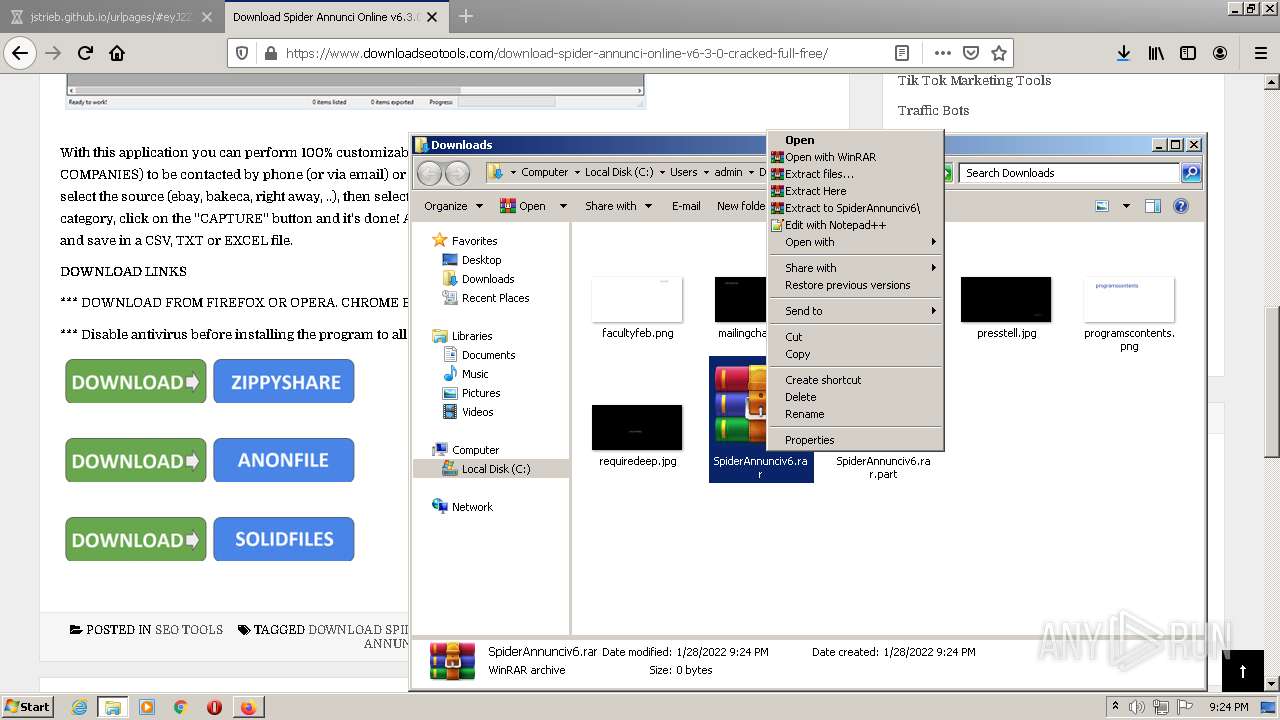Go to Firefox home page

pyautogui.click(x=117, y=53)
